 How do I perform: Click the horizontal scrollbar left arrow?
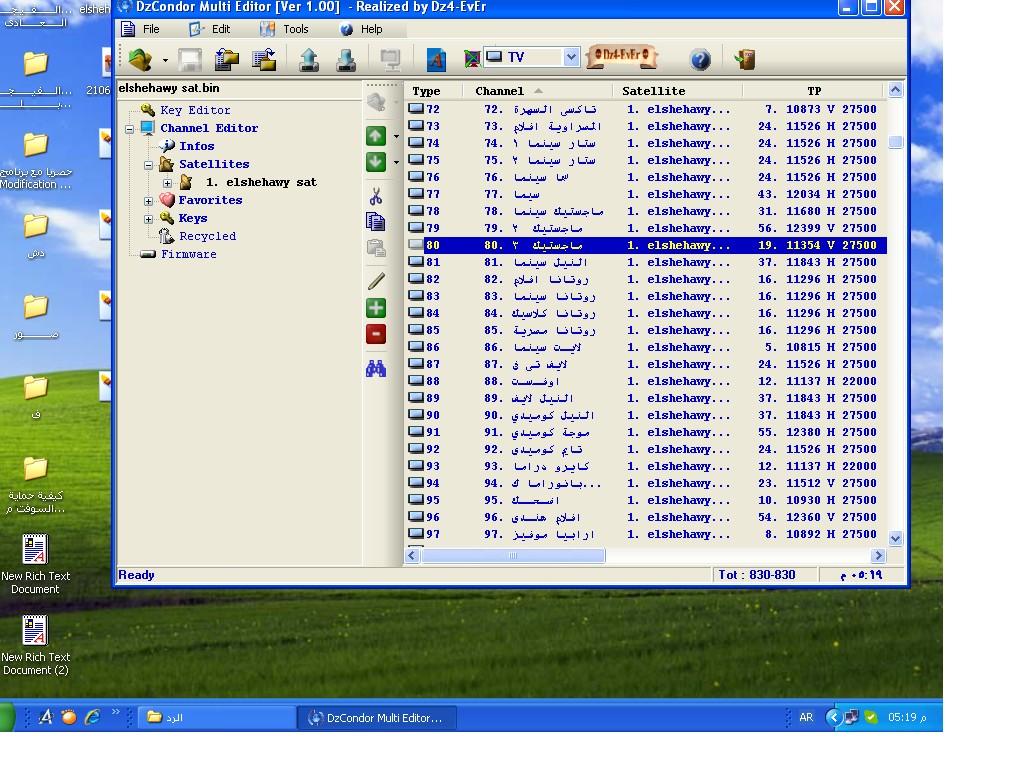point(412,556)
